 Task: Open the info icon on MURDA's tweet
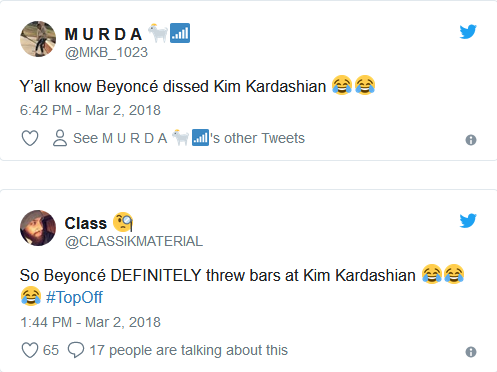[x=471, y=140]
